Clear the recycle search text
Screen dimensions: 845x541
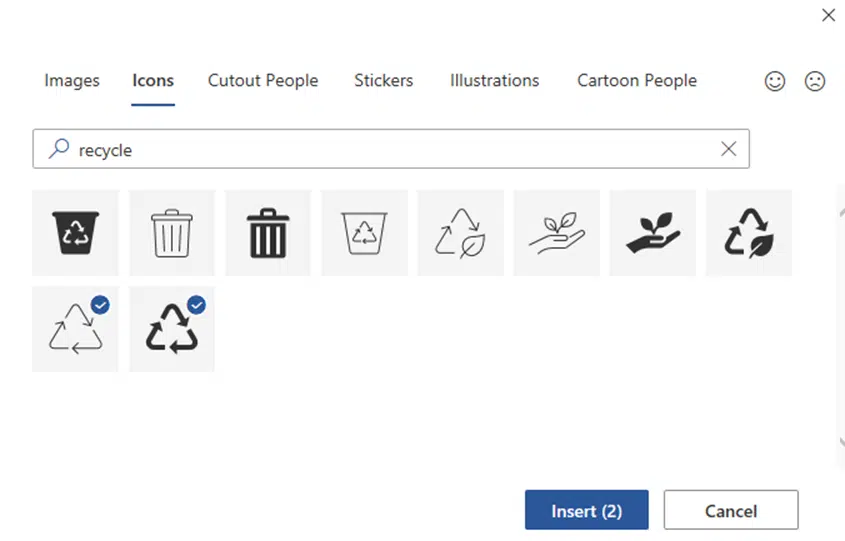[x=729, y=149]
